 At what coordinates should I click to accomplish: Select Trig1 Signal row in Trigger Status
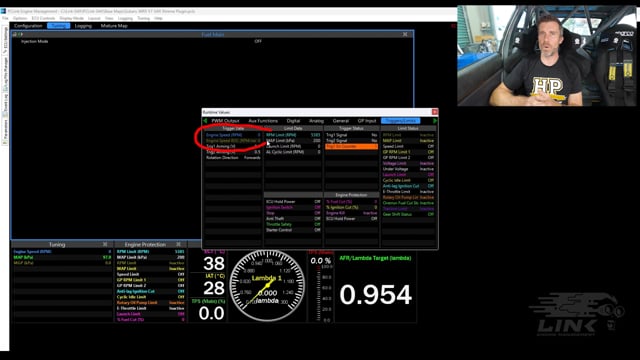[351, 135]
